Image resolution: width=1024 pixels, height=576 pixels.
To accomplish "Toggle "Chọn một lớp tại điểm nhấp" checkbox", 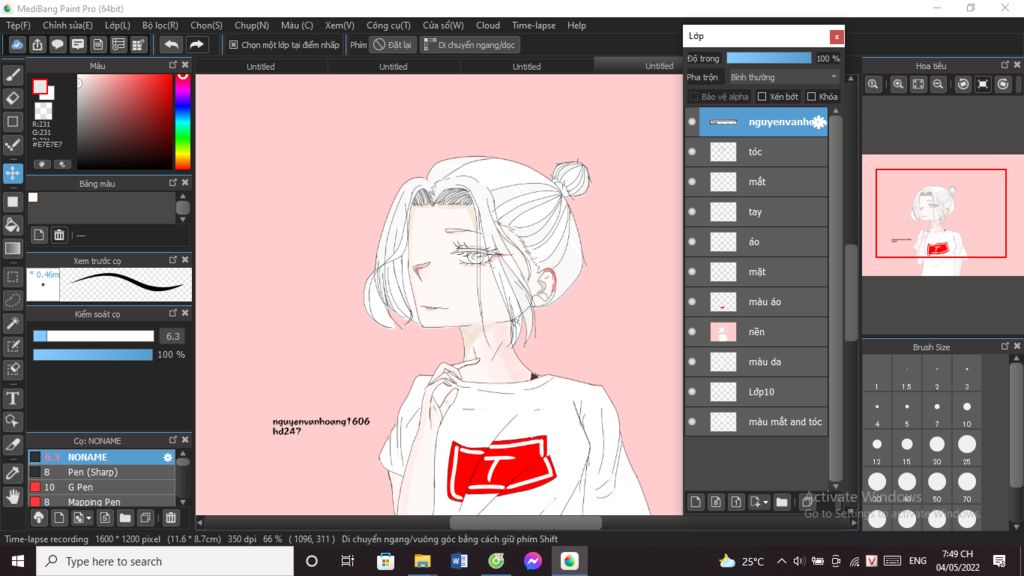I will pos(233,45).
